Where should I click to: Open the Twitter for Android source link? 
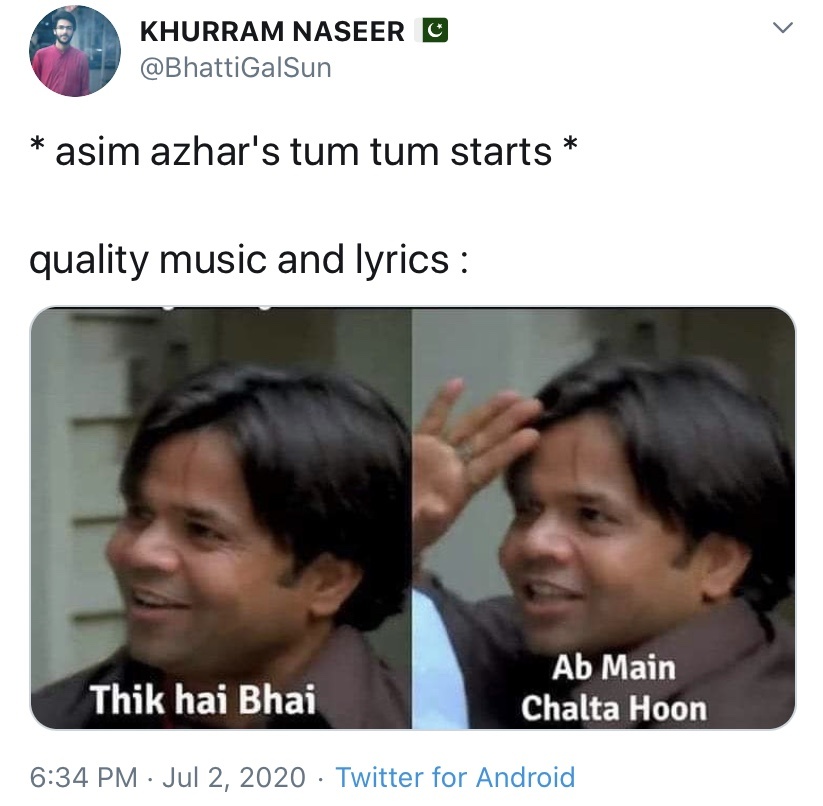coord(455,777)
